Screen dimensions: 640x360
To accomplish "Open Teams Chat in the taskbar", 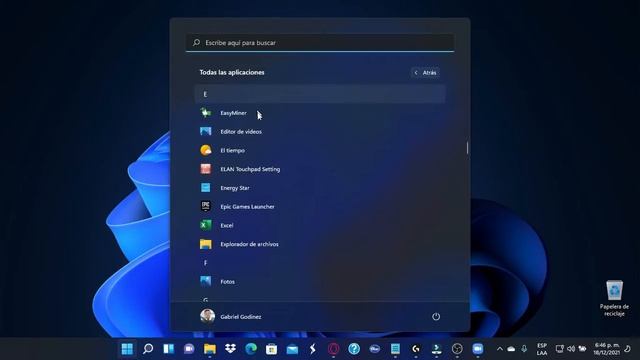I will pyautogui.click(x=189, y=349).
